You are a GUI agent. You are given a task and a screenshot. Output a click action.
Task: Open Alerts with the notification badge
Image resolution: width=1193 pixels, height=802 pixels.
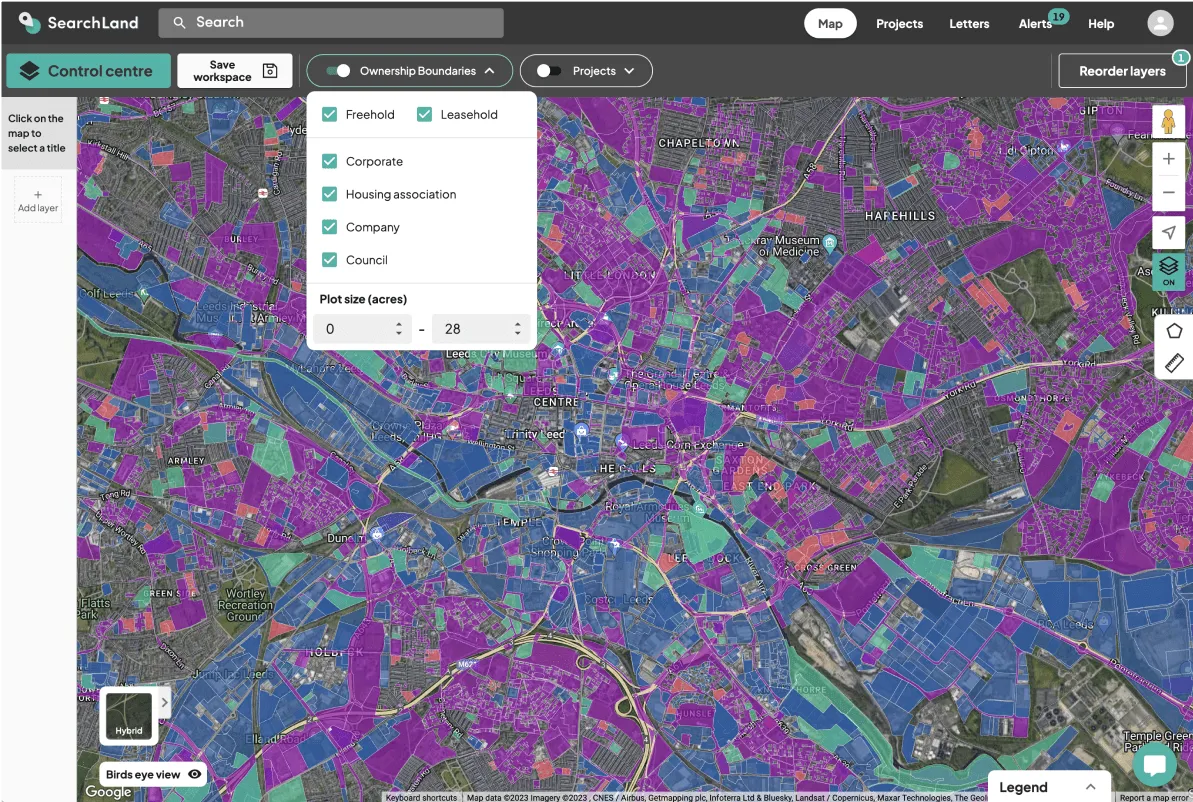point(1035,23)
